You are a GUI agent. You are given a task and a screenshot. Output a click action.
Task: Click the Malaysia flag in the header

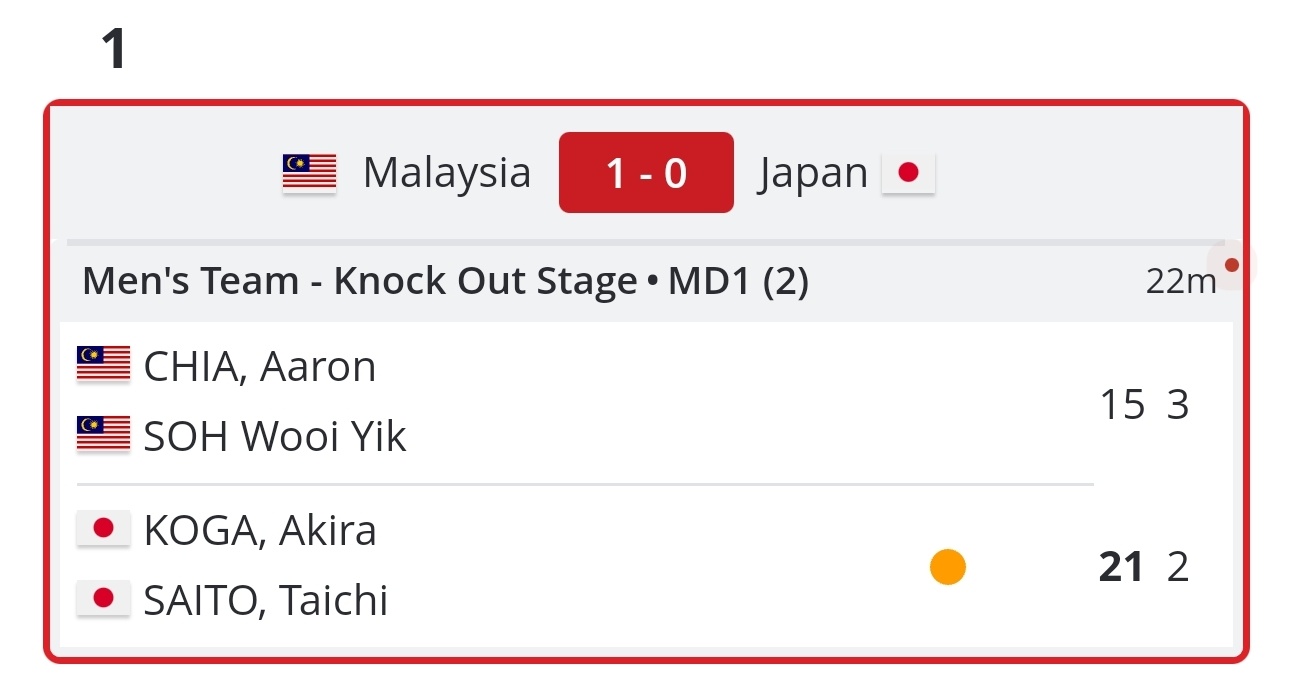[x=309, y=173]
